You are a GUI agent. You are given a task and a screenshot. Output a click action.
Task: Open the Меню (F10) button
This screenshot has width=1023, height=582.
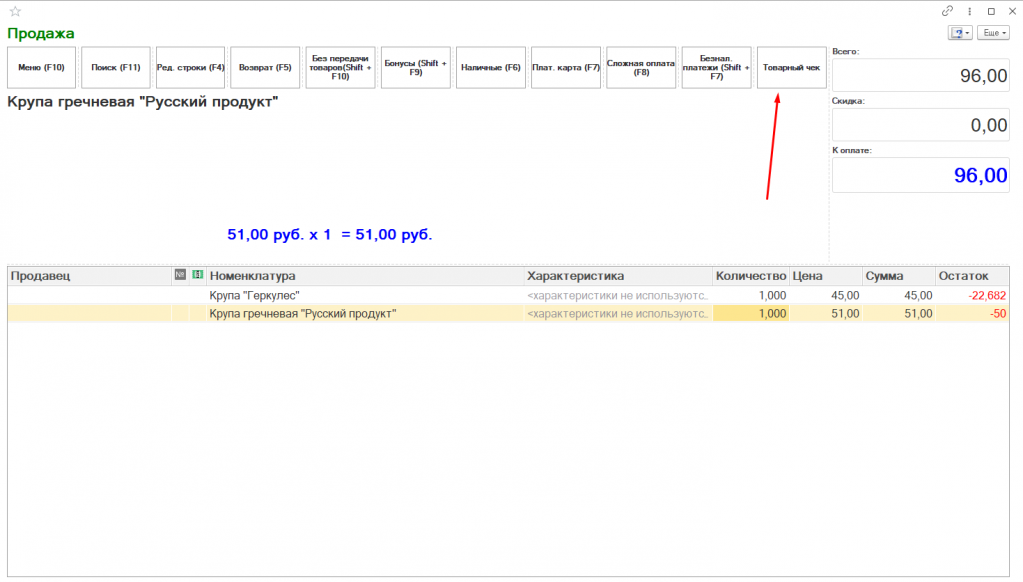click(41, 67)
